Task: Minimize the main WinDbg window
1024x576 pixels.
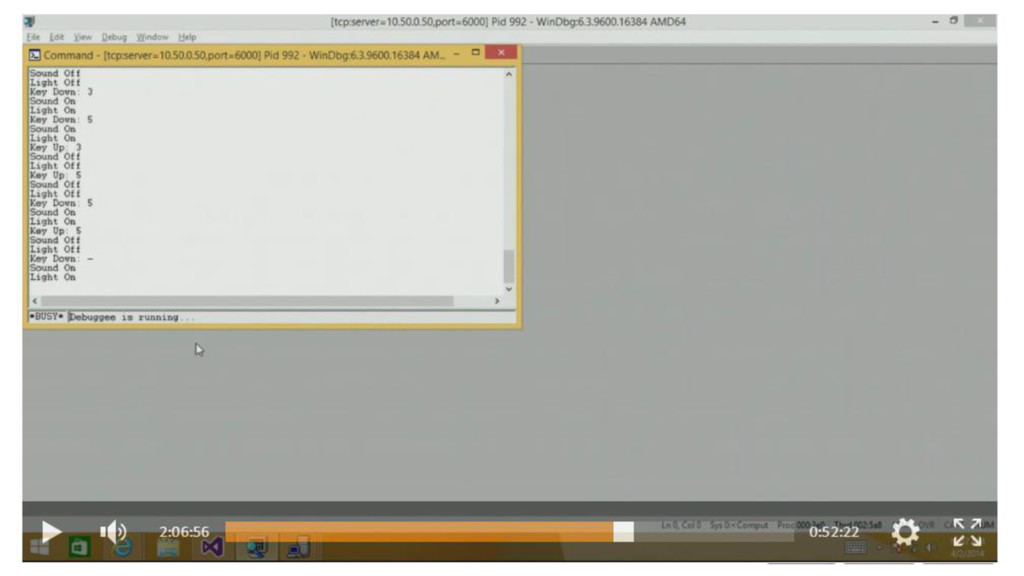Action: 935,22
